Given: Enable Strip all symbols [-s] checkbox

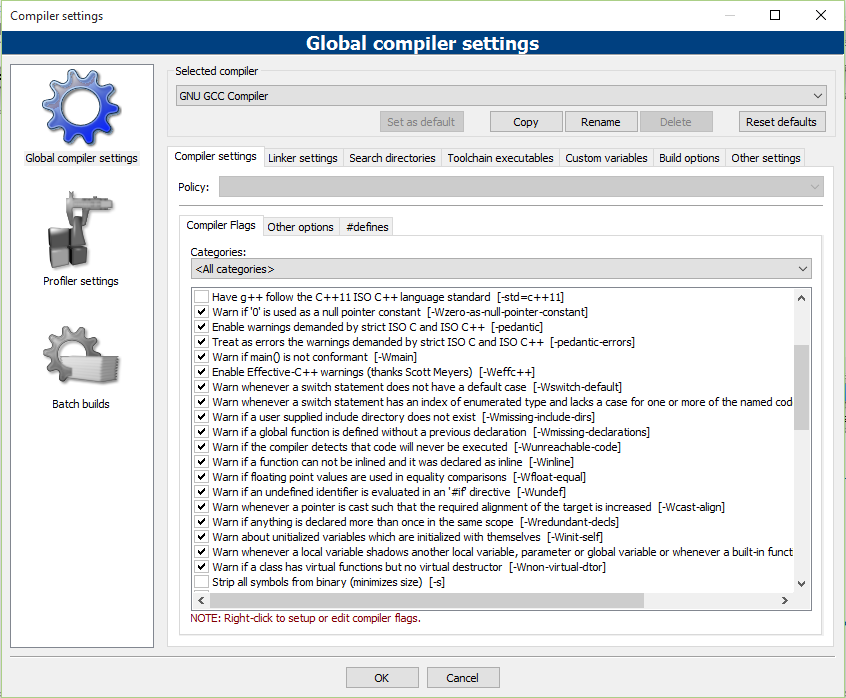Looking at the screenshot, I should pos(201,582).
